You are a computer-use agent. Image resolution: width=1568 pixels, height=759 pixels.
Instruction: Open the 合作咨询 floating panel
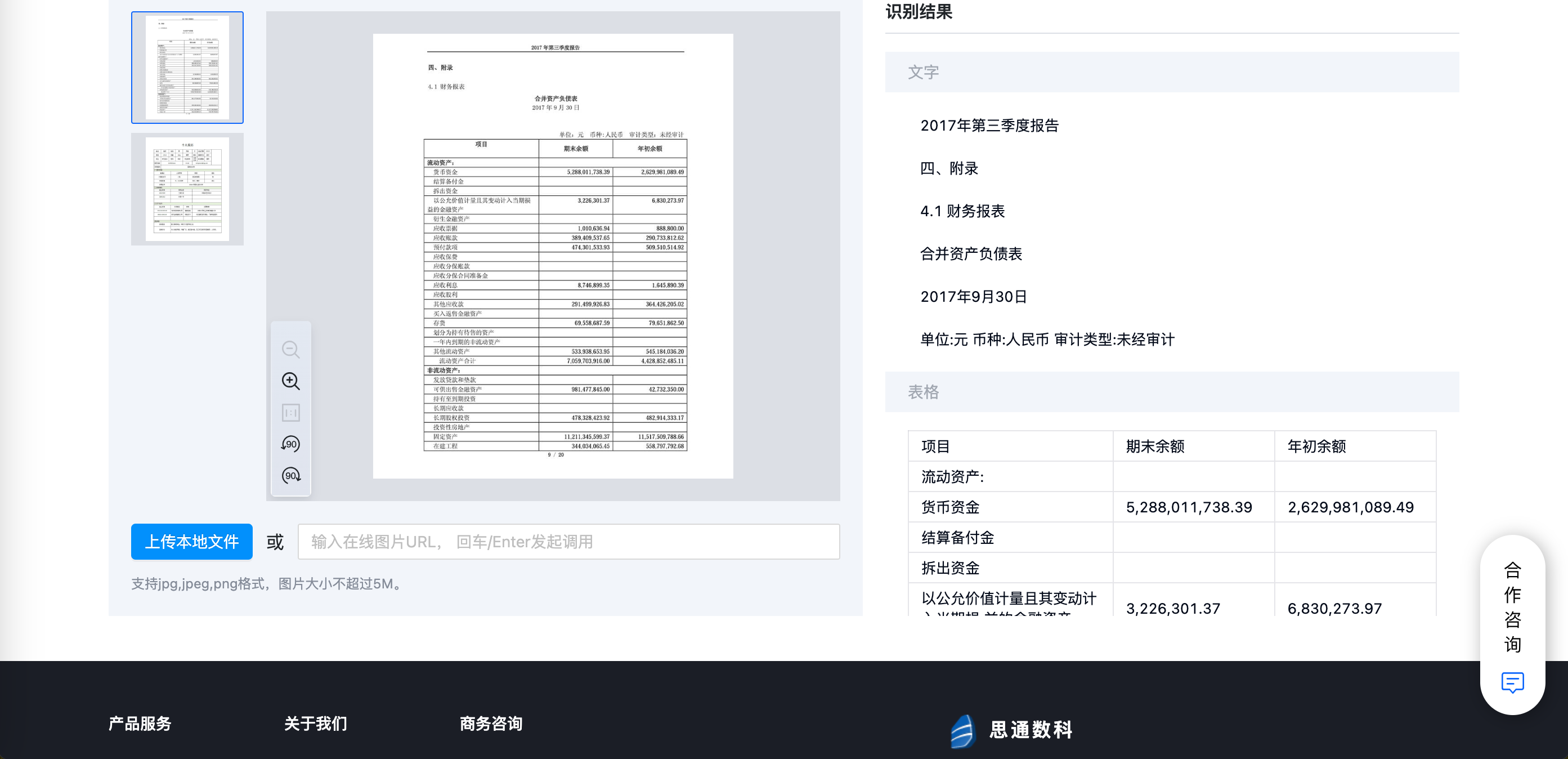coord(1512,607)
